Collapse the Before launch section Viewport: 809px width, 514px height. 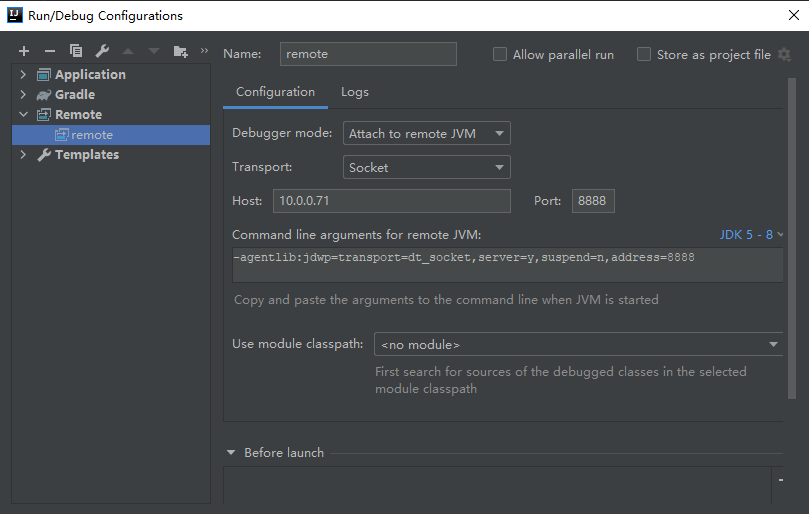pyautogui.click(x=232, y=453)
